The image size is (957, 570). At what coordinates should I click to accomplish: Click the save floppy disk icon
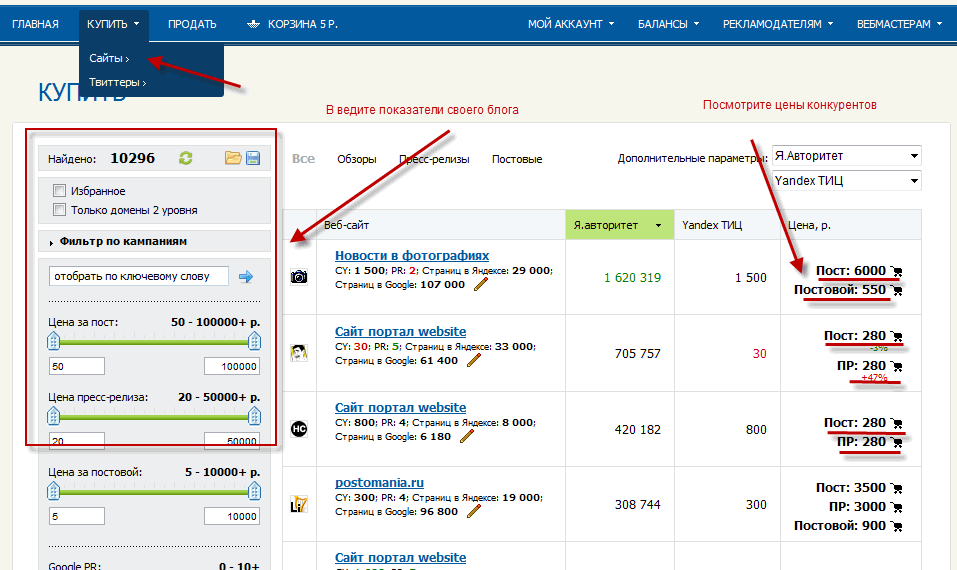[253, 158]
